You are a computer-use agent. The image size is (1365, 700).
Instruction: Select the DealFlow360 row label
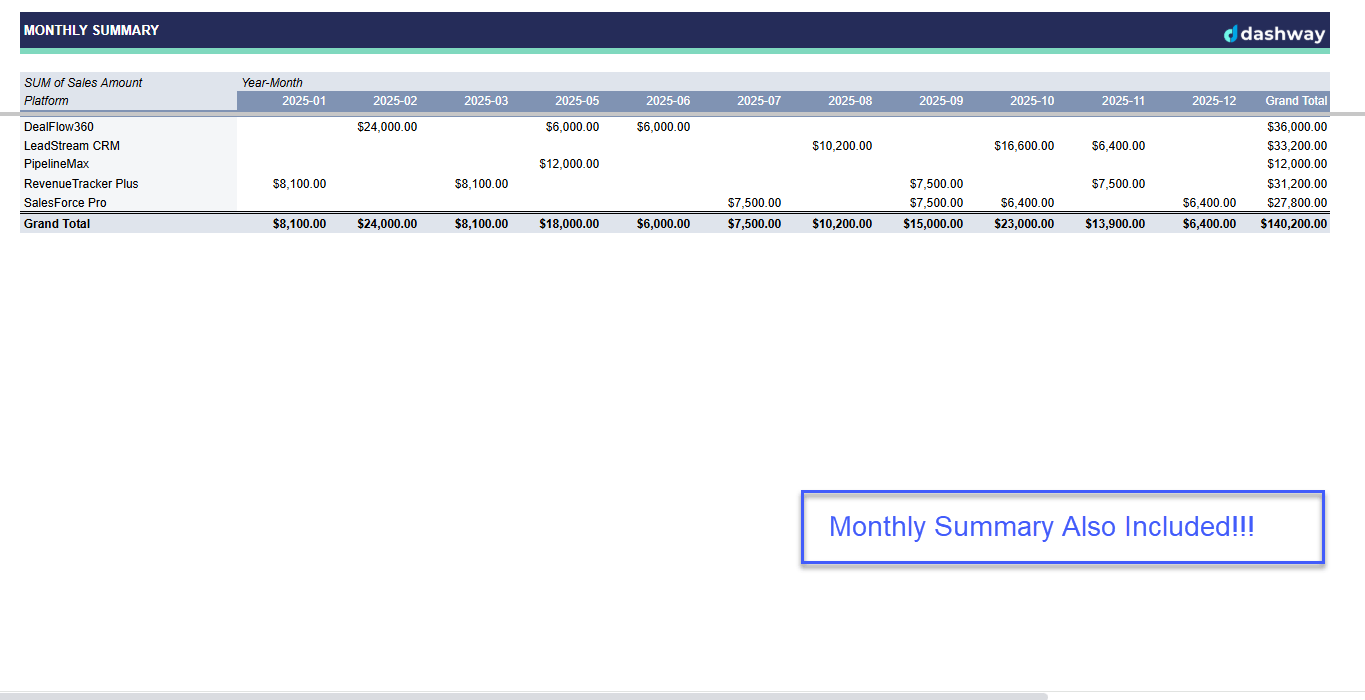coord(59,127)
